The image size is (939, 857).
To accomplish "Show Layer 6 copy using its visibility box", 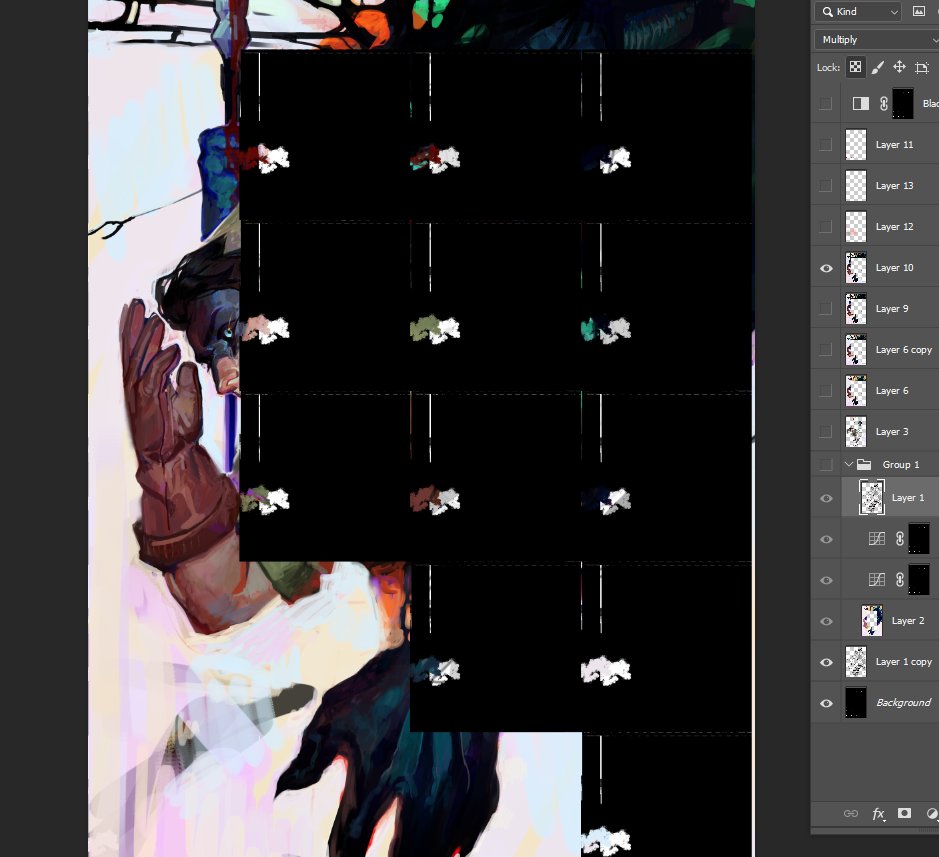I will (x=826, y=349).
